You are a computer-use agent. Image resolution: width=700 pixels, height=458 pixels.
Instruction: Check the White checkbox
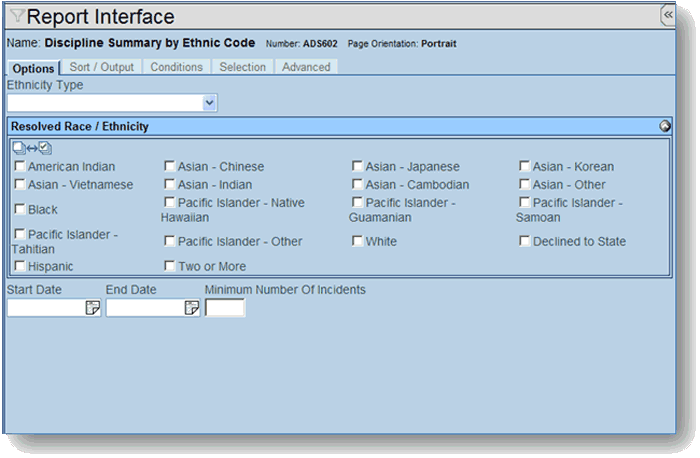click(357, 241)
